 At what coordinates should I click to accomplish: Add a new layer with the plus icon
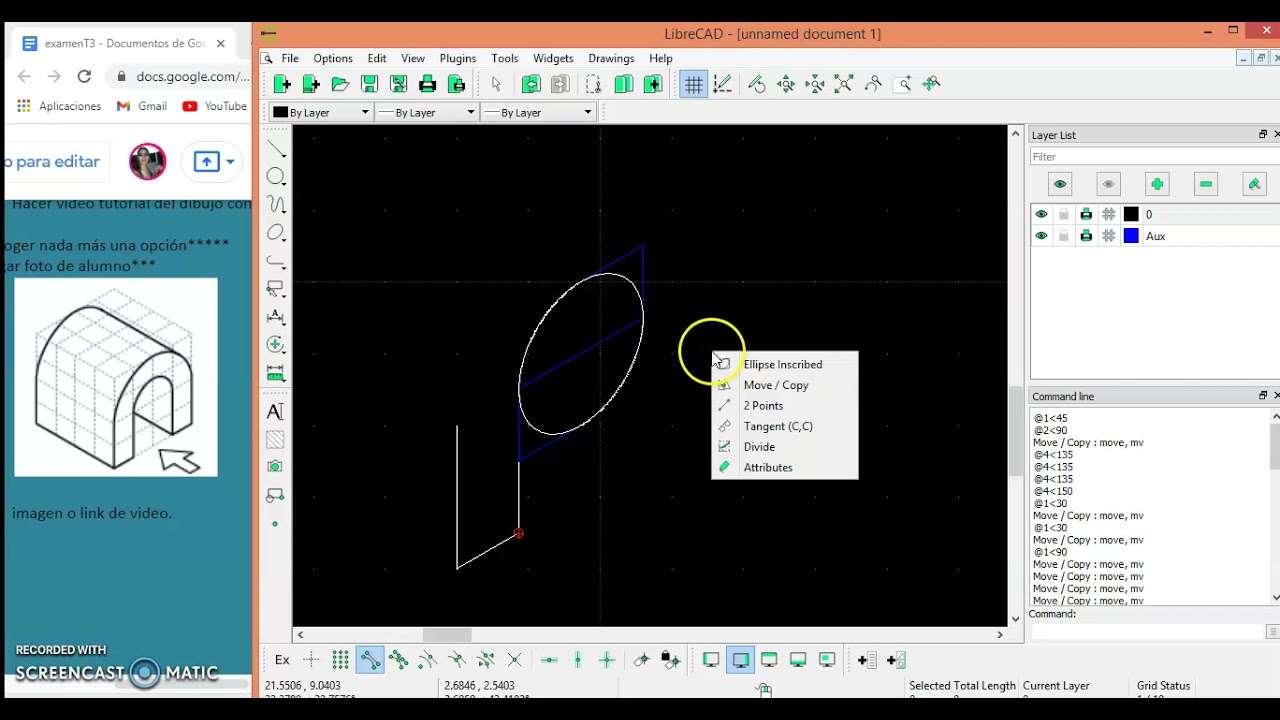click(x=1157, y=184)
